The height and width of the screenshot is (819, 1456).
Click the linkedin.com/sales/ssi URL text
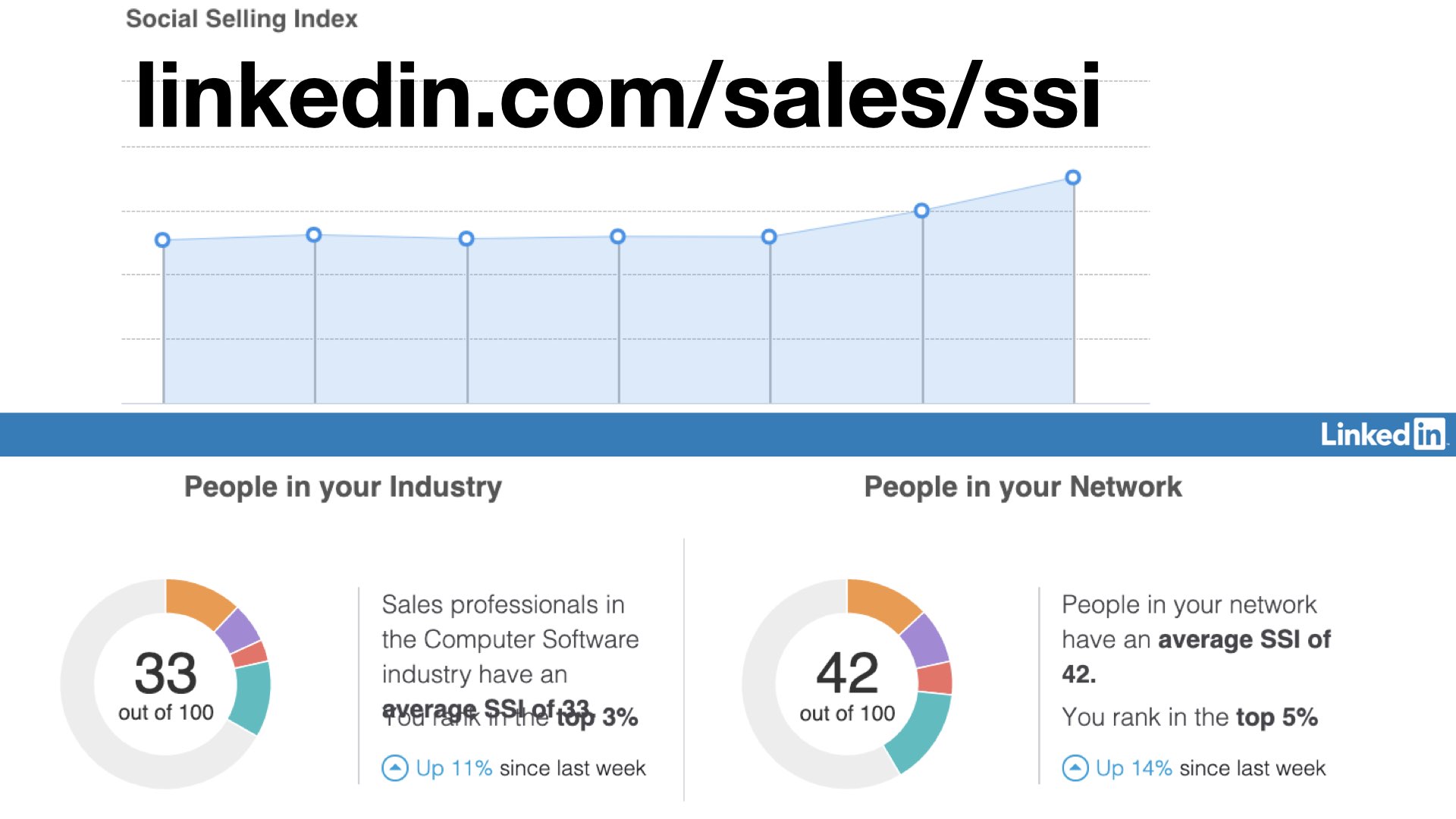click(617, 96)
